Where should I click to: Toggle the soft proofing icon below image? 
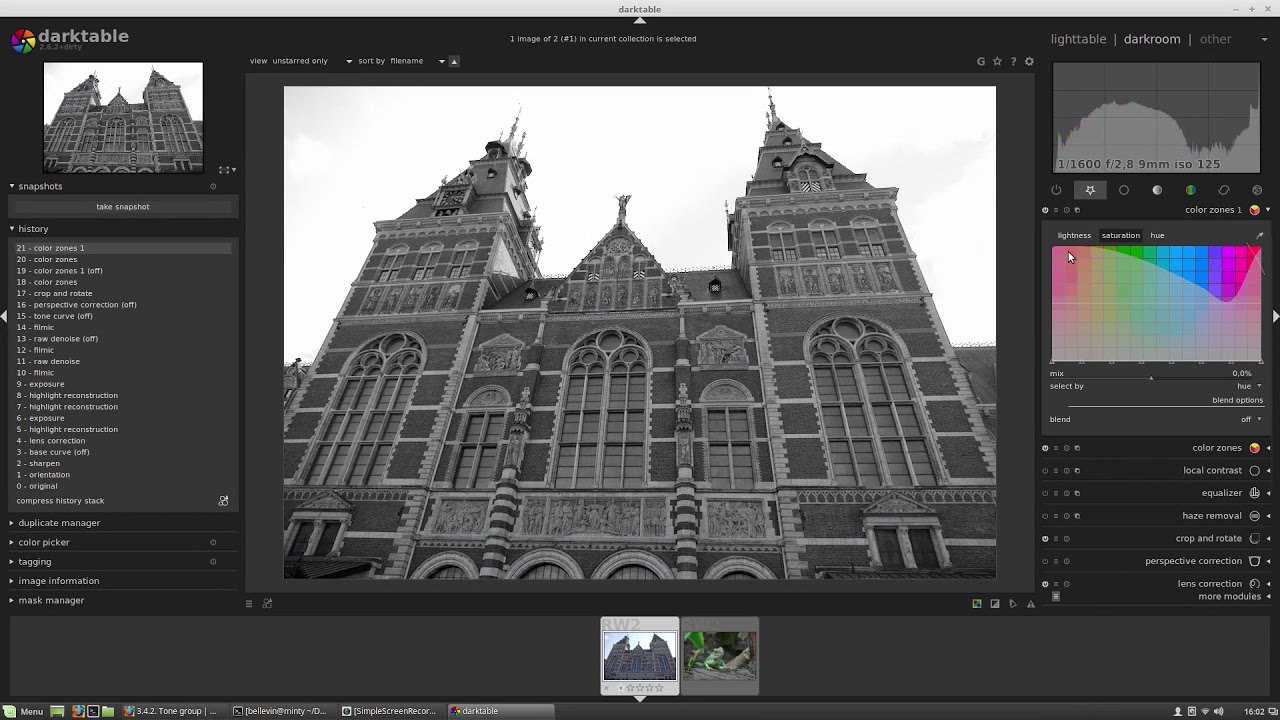1013,604
